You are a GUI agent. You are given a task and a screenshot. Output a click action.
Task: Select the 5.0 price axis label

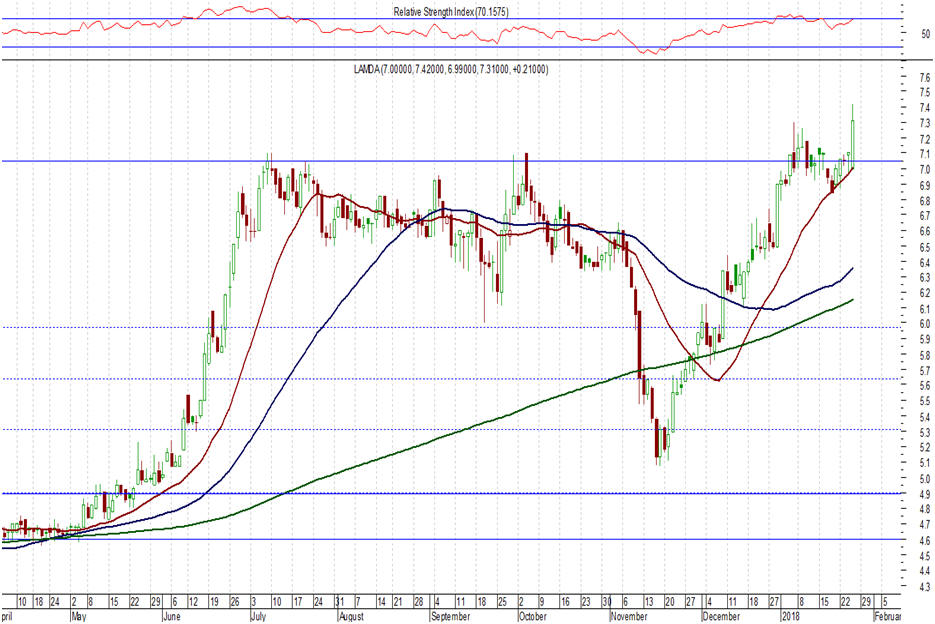point(924,478)
